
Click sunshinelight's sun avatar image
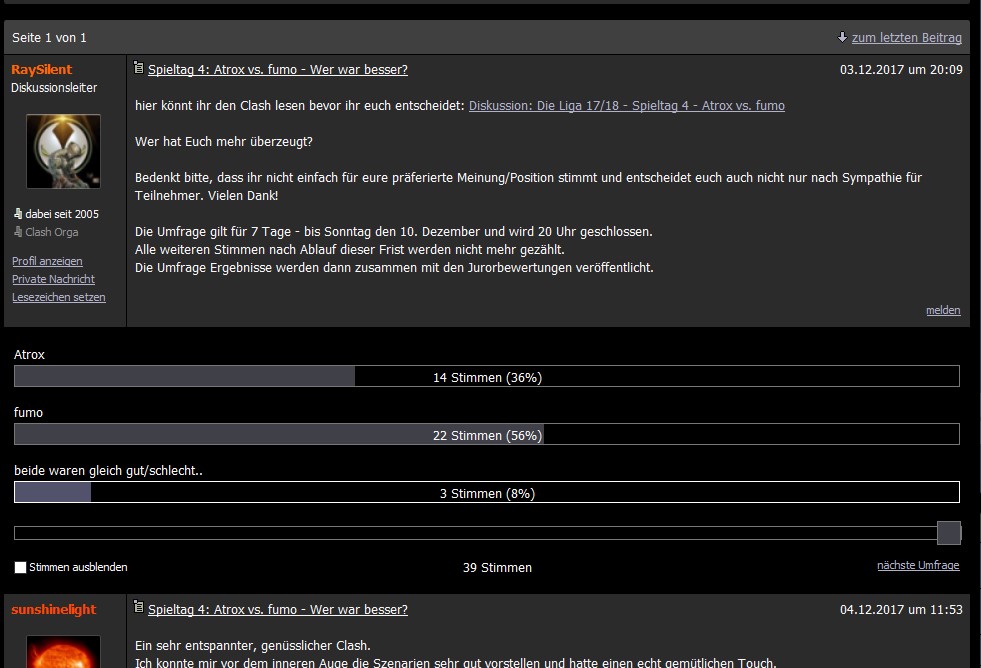[x=63, y=652]
